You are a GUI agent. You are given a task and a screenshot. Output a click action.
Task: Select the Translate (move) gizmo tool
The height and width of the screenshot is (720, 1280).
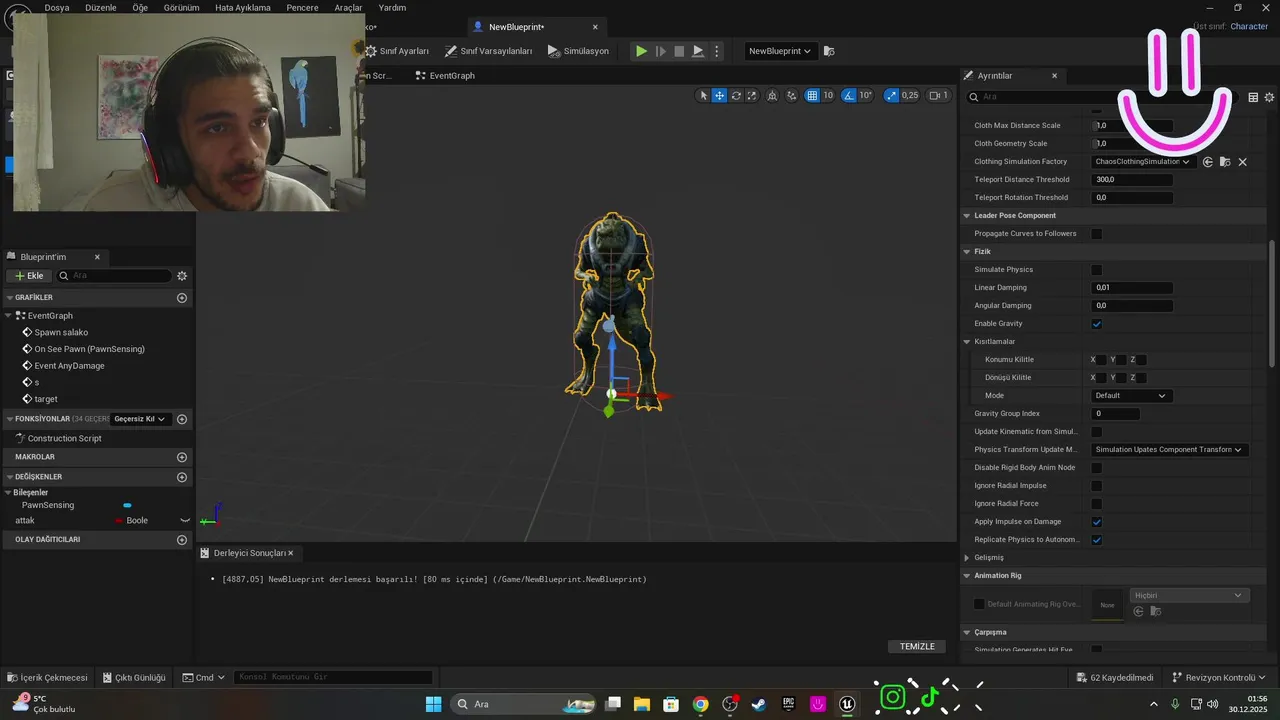click(719, 95)
